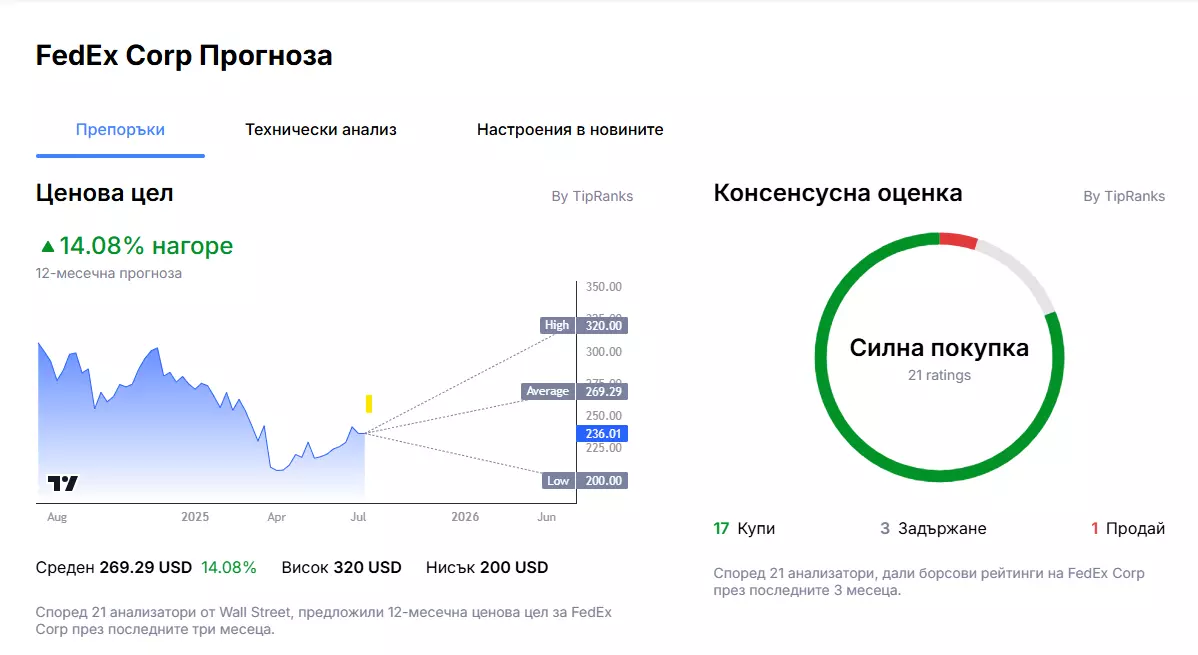Click the 2025 label on time axis
The height and width of the screenshot is (655, 1198).
pyautogui.click(x=195, y=517)
